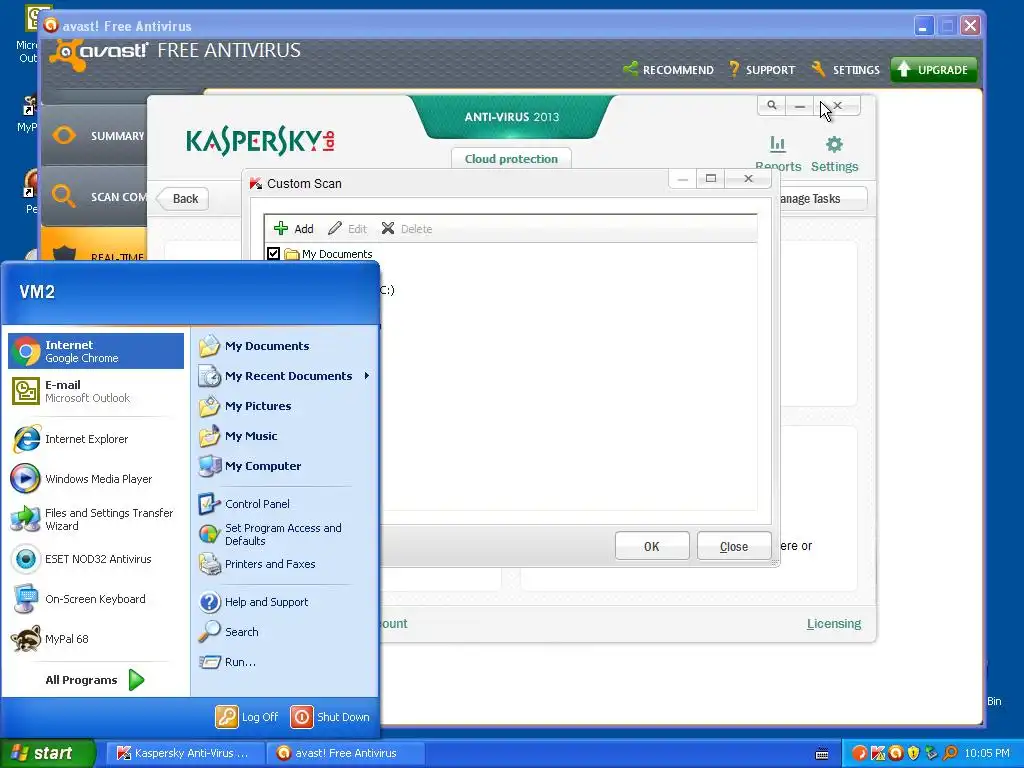Click Edit in the Custom Scan toolbar
1024x768 pixels.
pyautogui.click(x=347, y=229)
